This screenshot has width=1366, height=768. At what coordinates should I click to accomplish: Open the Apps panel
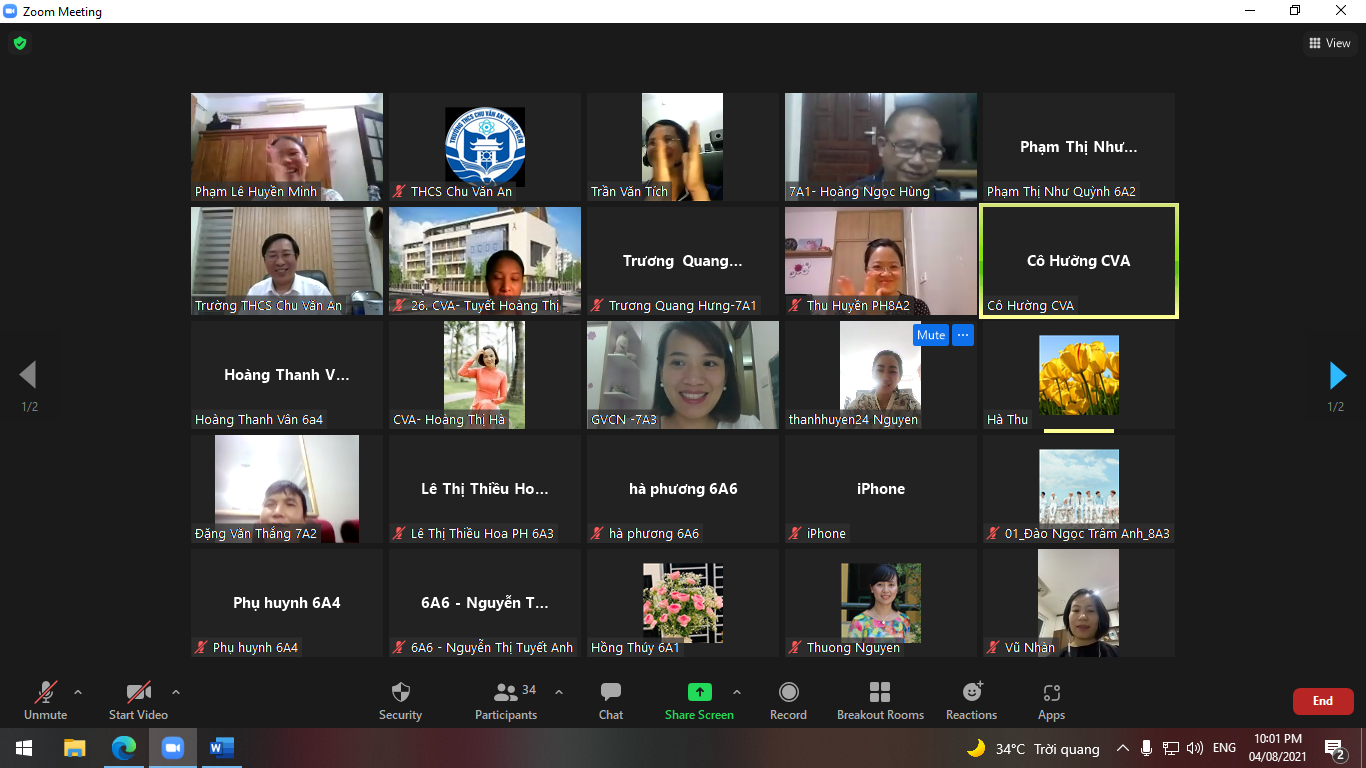pyautogui.click(x=1051, y=700)
